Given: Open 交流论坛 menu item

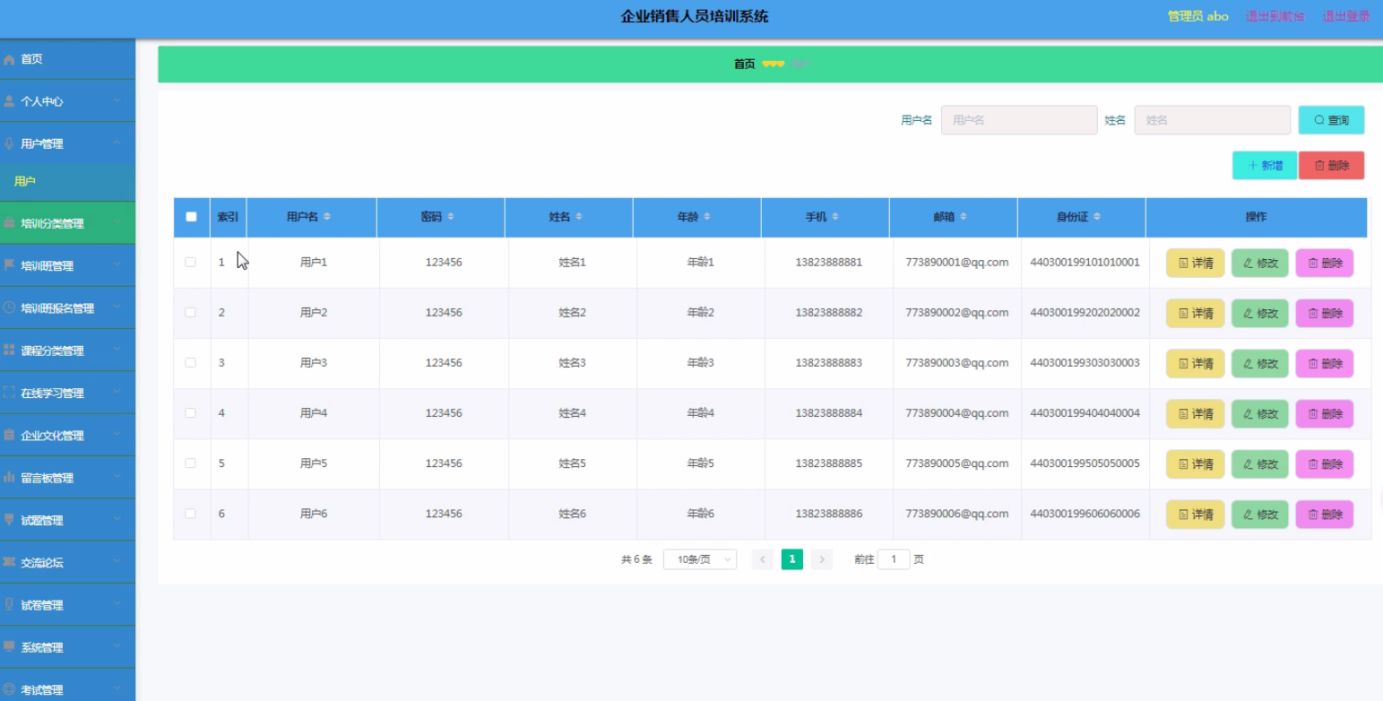Looking at the screenshot, I should click(67, 563).
